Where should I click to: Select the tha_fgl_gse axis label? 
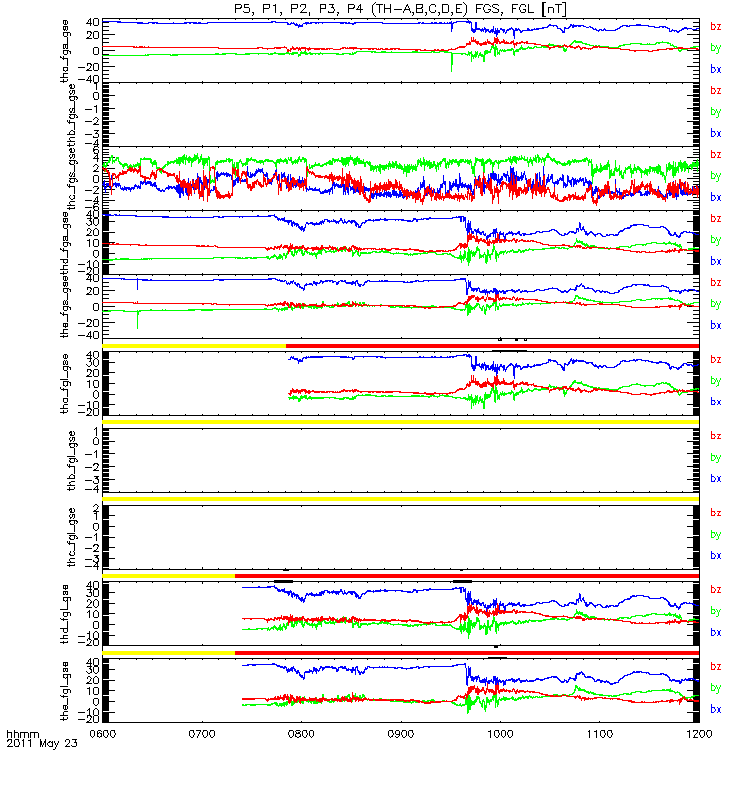click(x=65, y=383)
